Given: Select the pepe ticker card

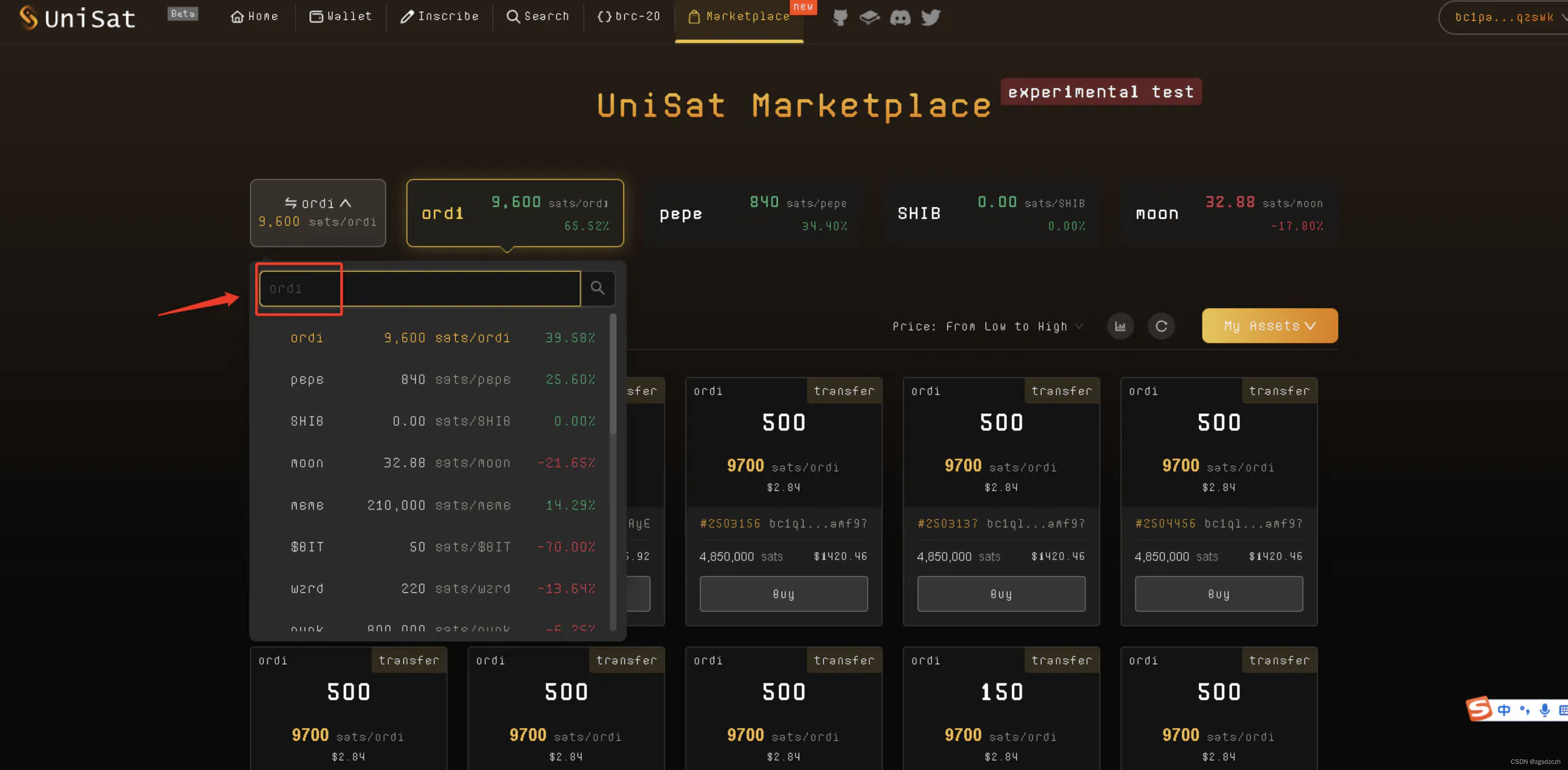Looking at the screenshot, I should [x=753, y=214].
